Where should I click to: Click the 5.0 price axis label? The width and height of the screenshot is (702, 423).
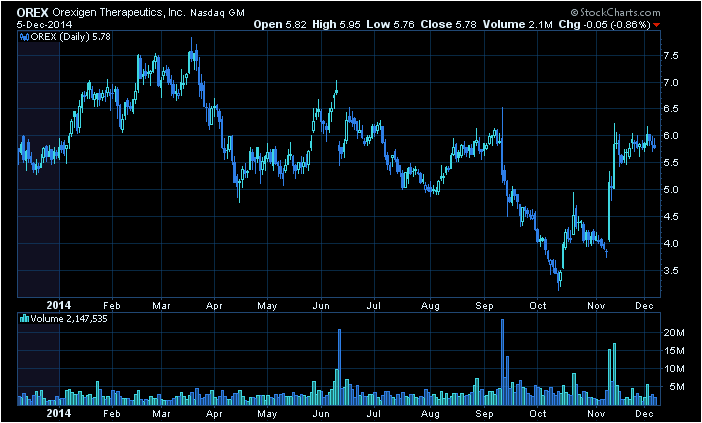click(x=673, y=189)
